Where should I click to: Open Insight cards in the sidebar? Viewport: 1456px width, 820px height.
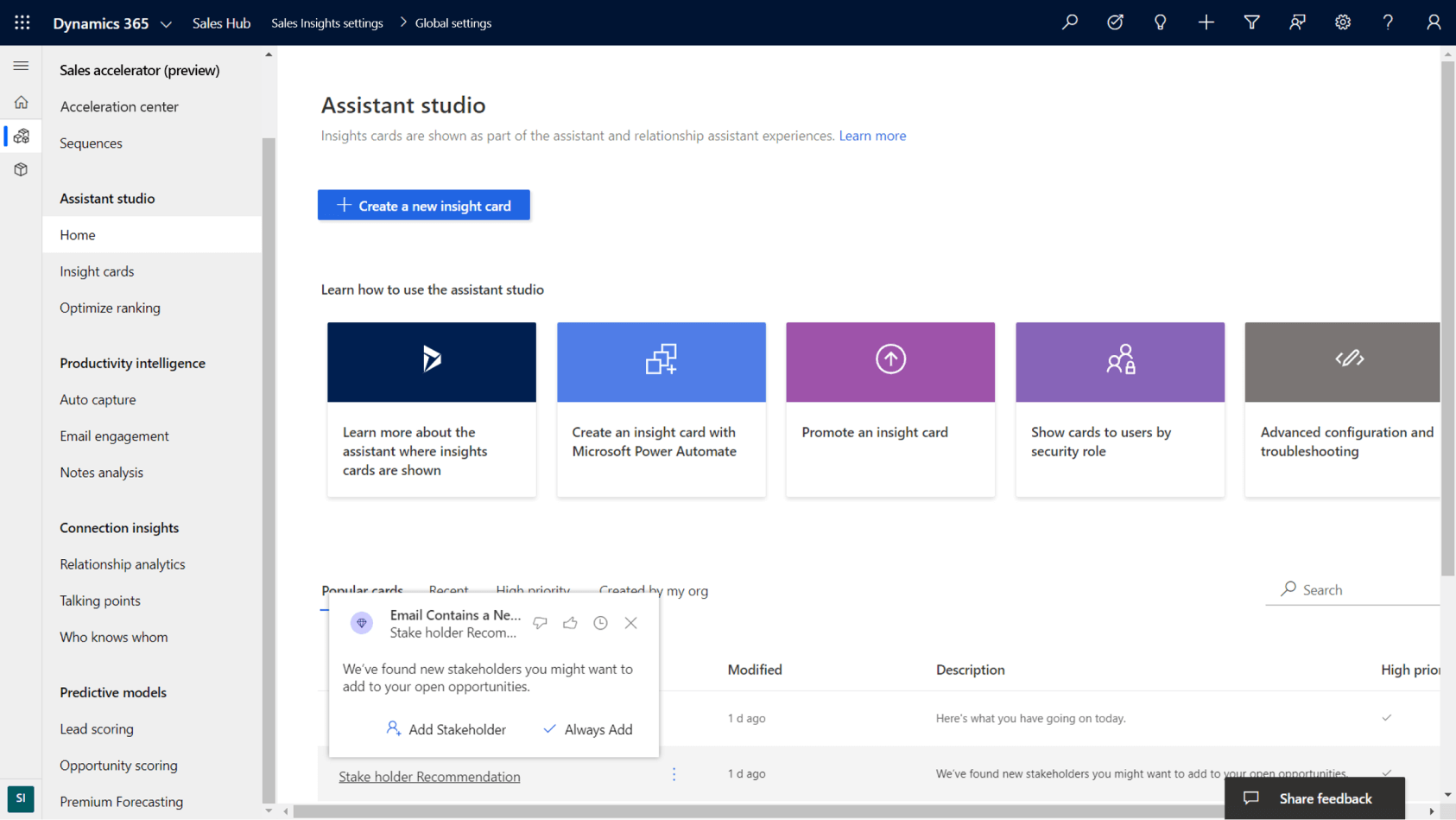[97, 271]
